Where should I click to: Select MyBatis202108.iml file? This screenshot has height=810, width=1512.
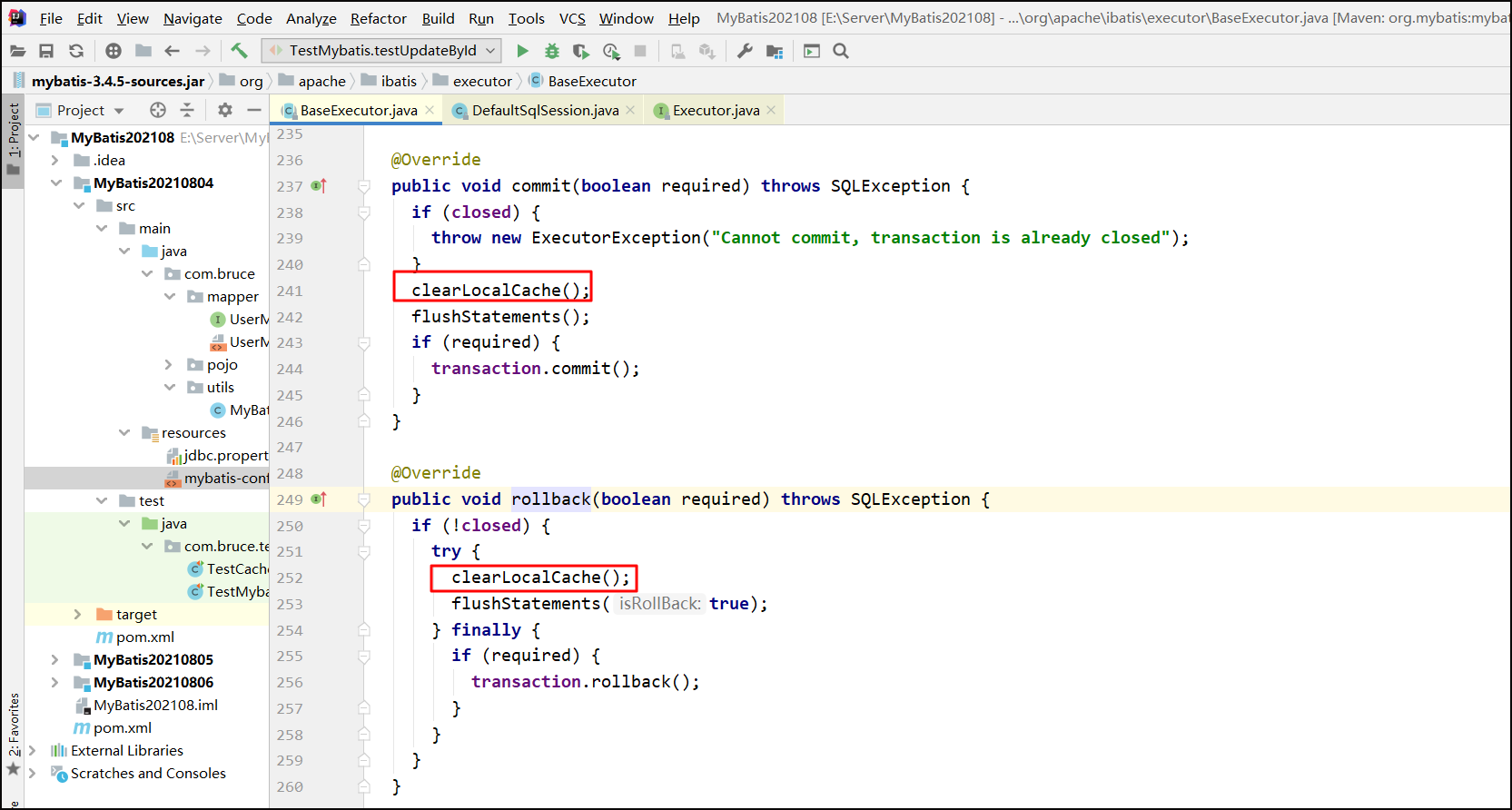click(x=155, y=706)
